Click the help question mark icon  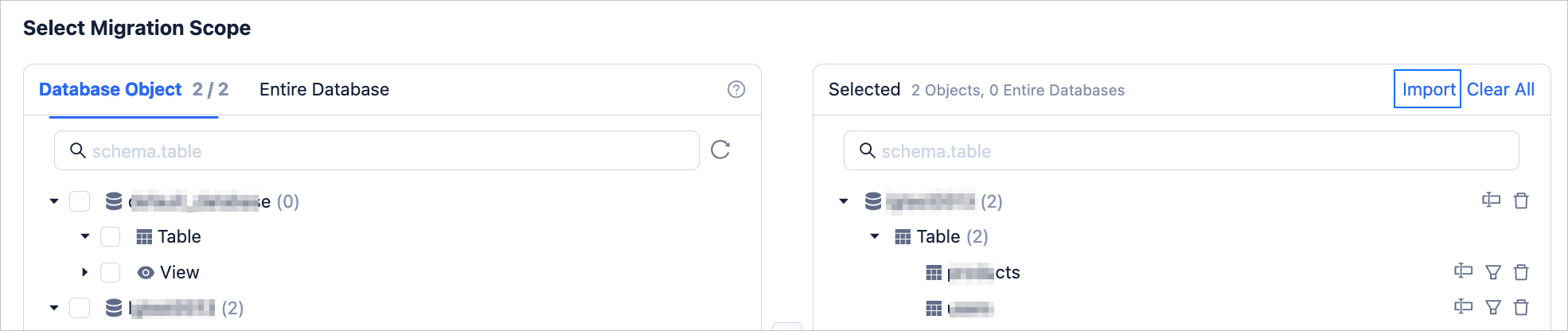click(736, 89)
